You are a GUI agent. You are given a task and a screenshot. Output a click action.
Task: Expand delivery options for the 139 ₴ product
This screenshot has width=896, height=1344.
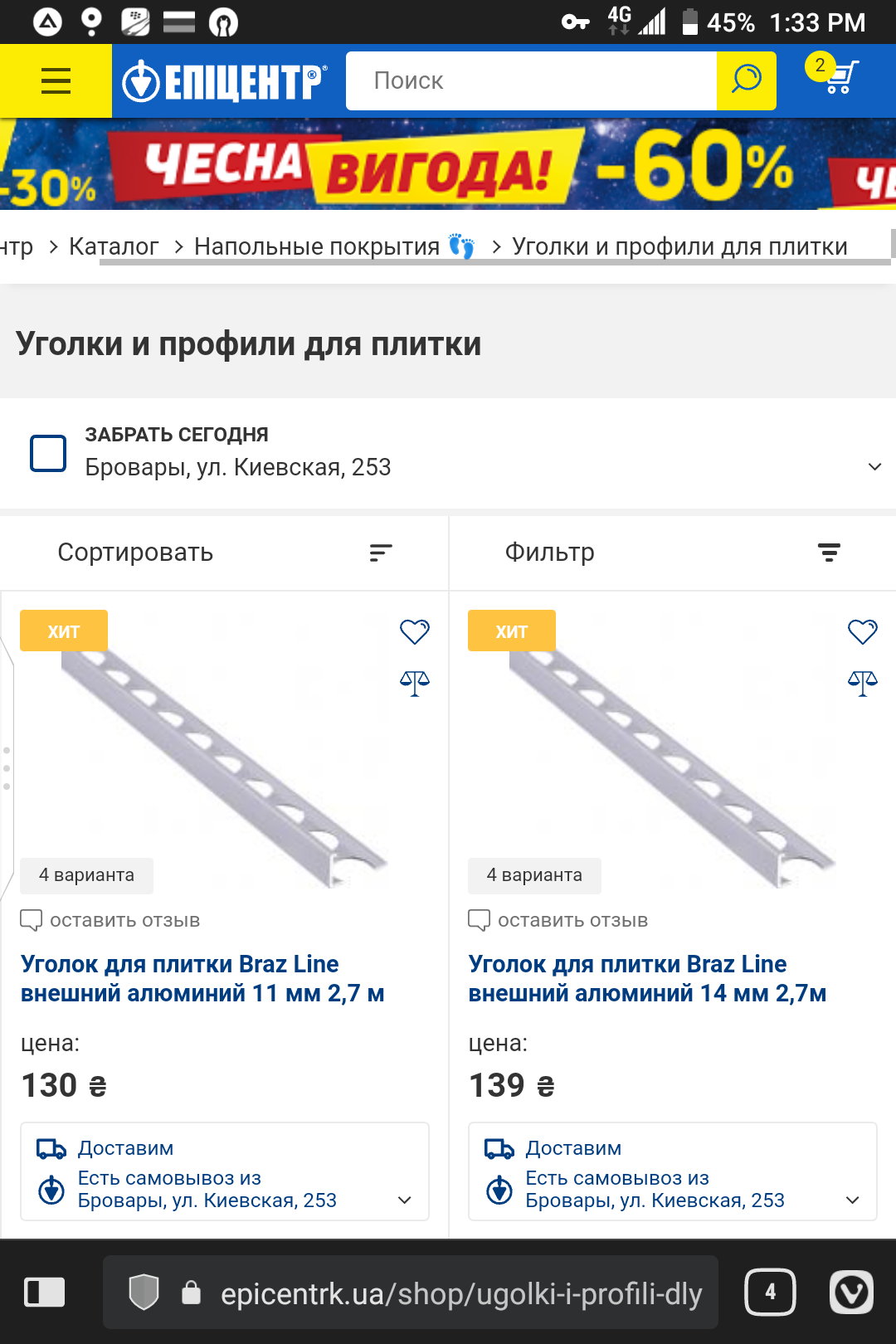click(853, 1200)
